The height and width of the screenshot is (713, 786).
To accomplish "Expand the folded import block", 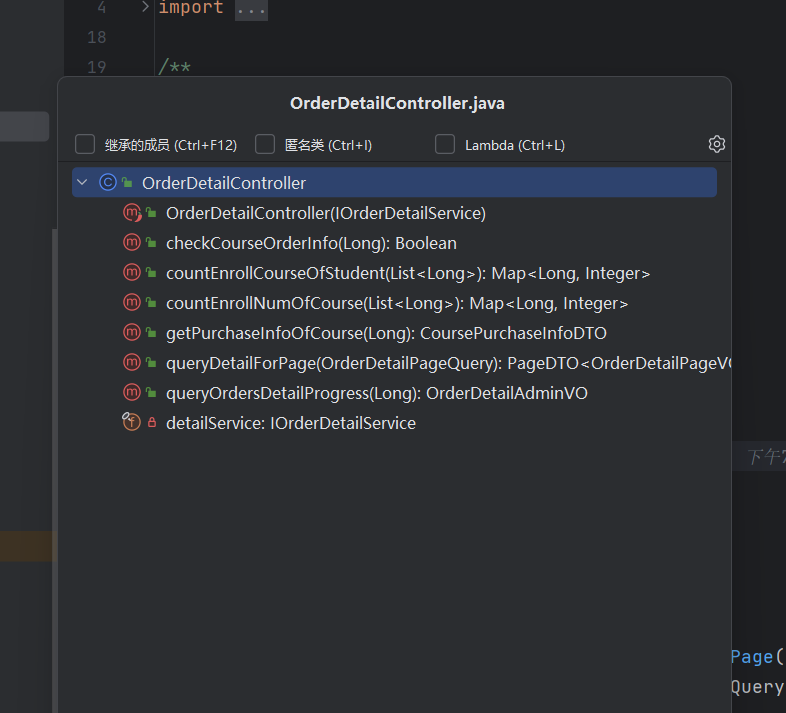I will (145, 7).
